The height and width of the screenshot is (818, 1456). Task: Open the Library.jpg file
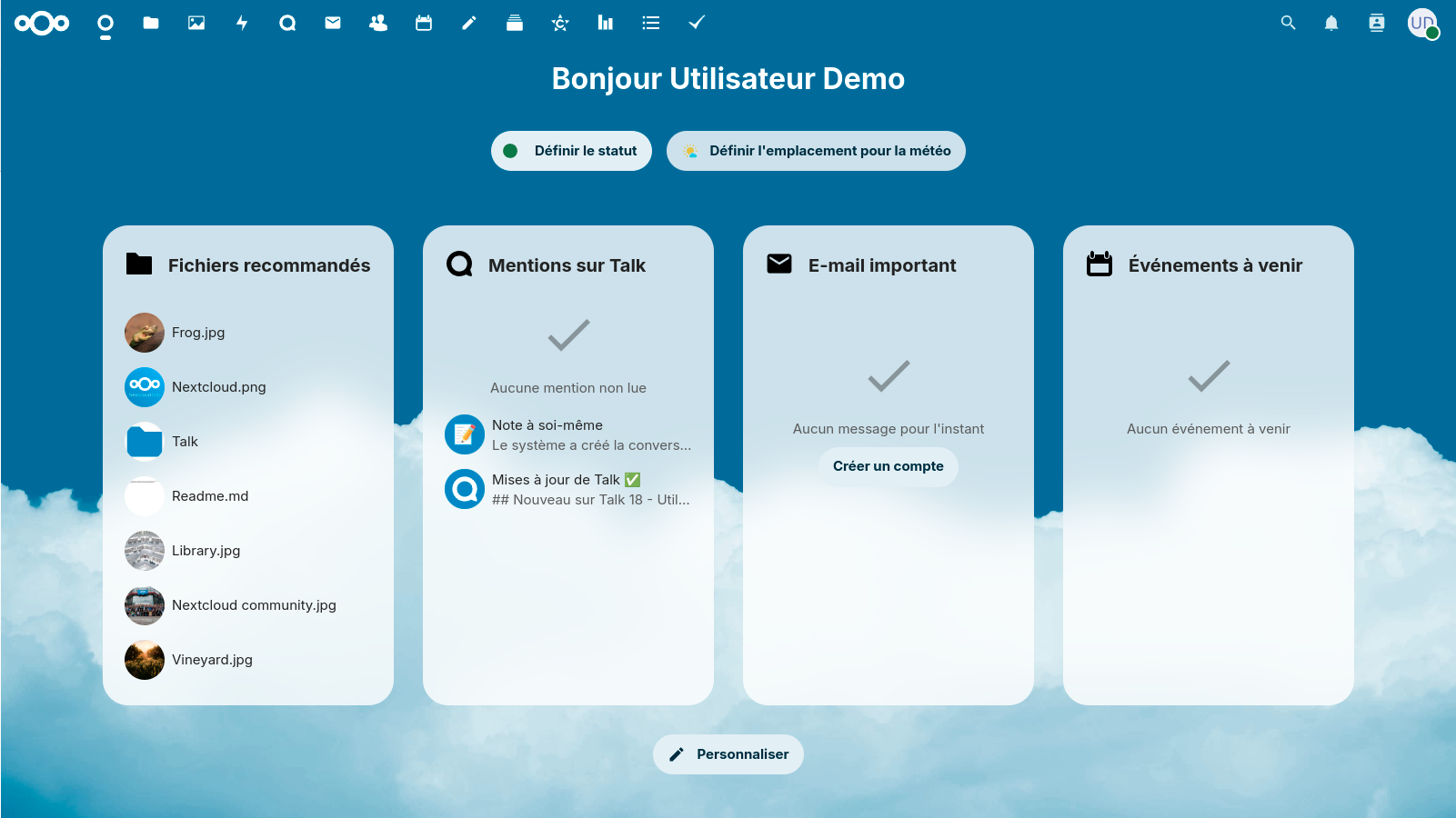[x=248, y=551]
